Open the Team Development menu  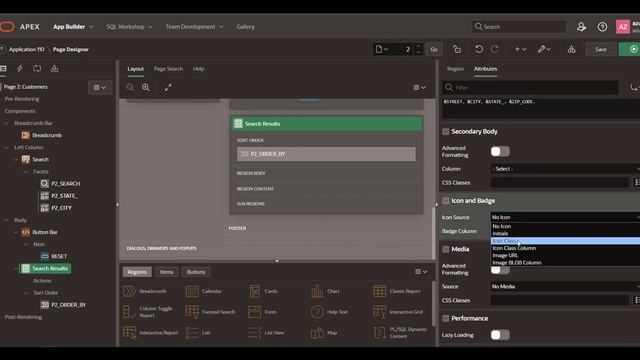(x=194, y=27)
